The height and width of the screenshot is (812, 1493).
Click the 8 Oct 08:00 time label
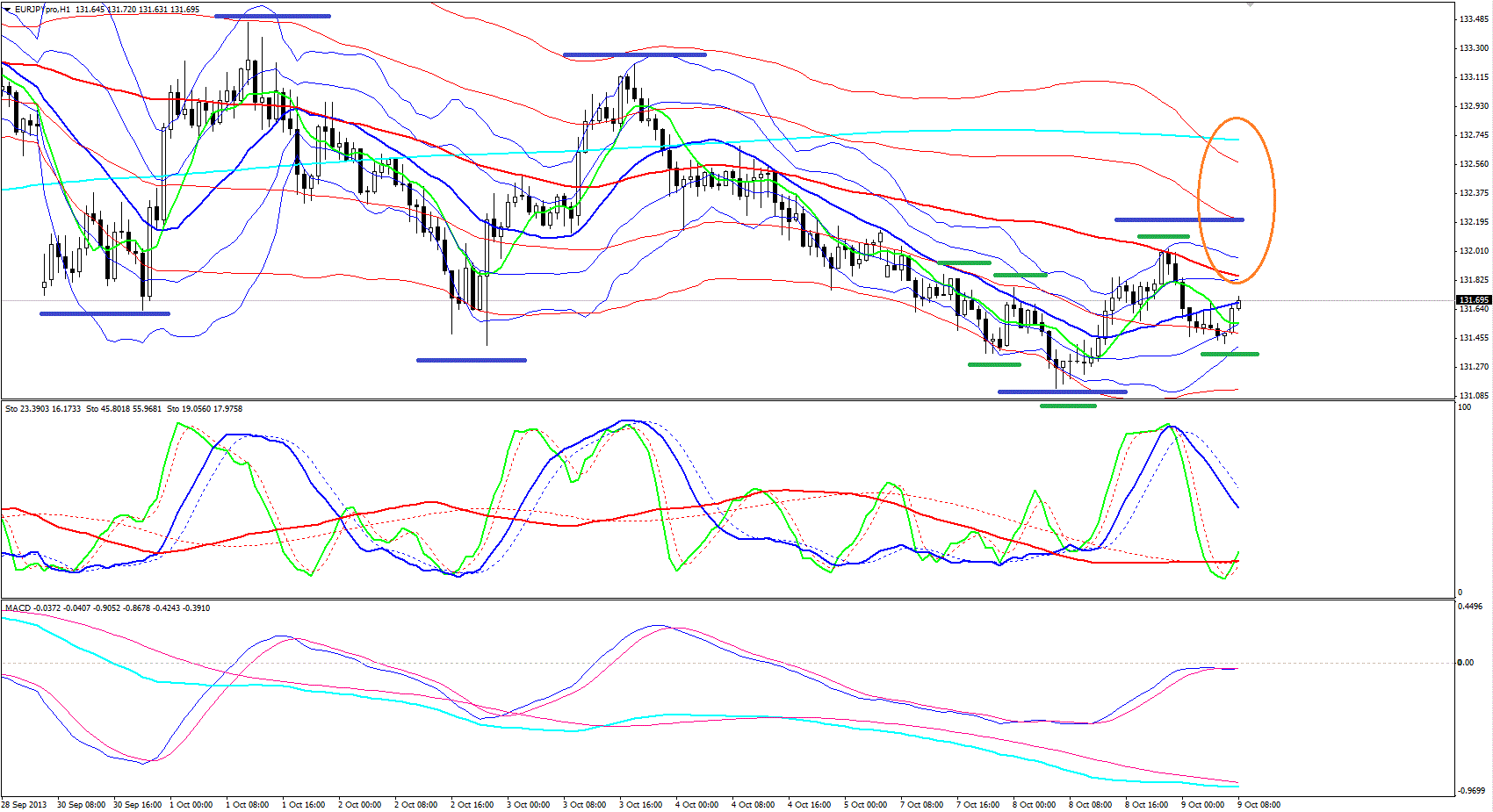pyautogui.click(x=1090, y=805)
